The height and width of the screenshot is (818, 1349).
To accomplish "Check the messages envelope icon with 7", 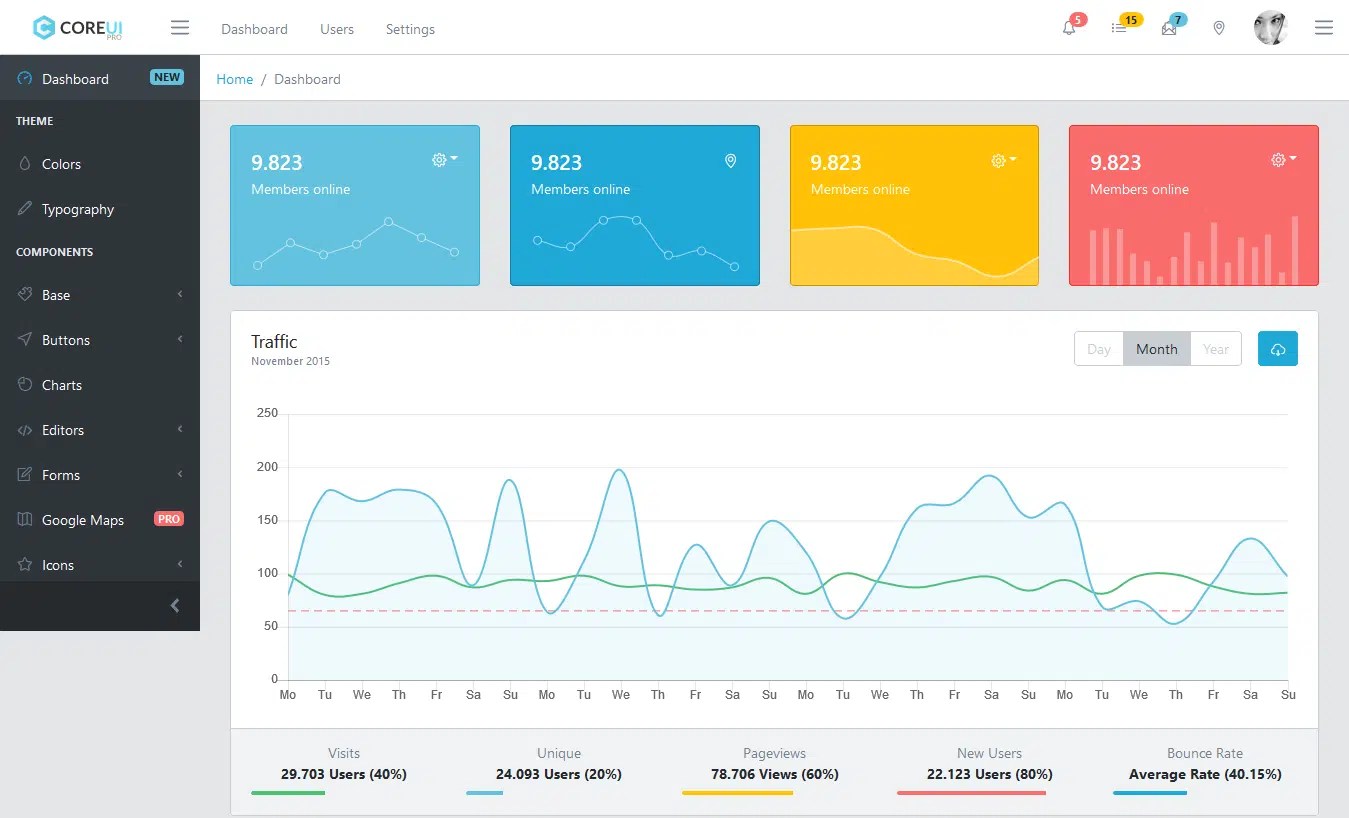I will [x=1168, y=28].
